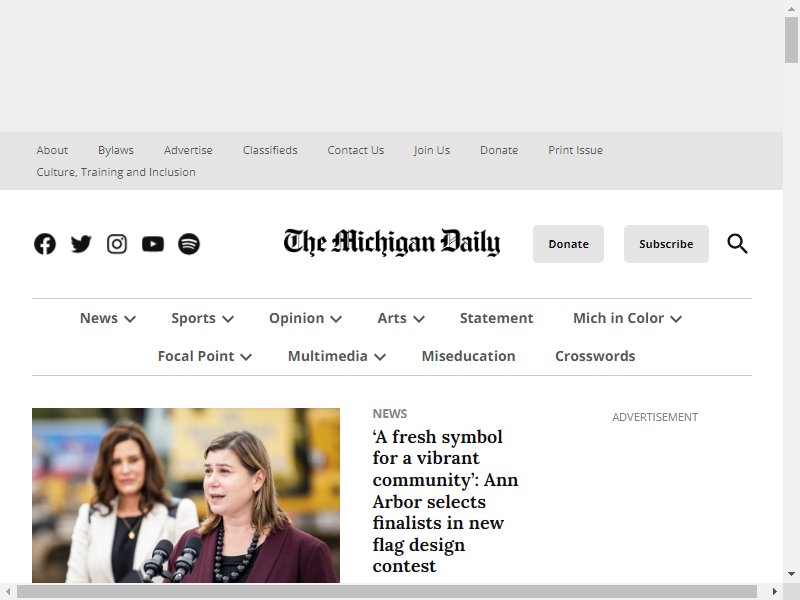Click the Donate button near the logo
800x600 pixels.
click(568, 244)
